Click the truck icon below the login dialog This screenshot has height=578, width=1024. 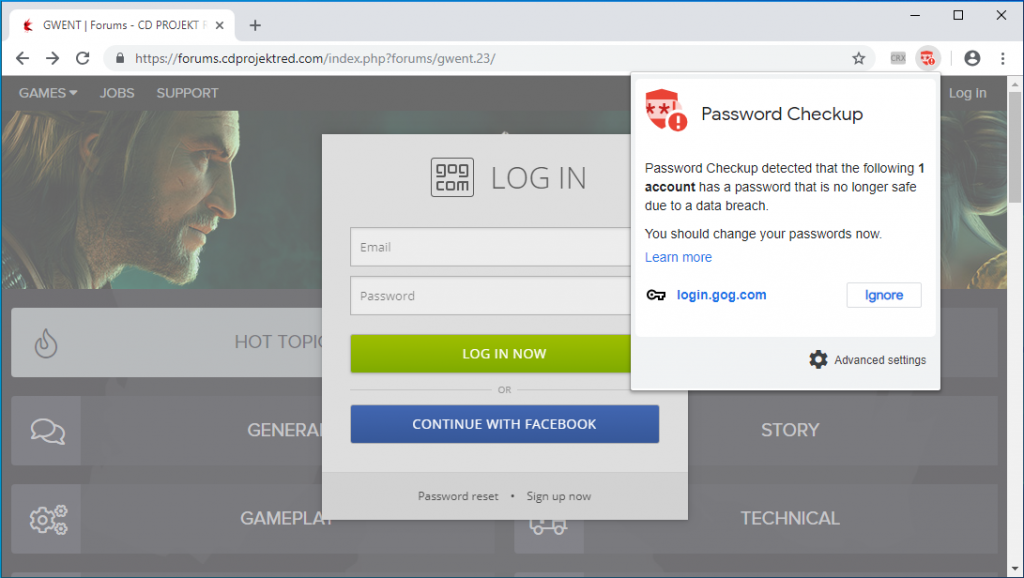[x=549, y=527]
